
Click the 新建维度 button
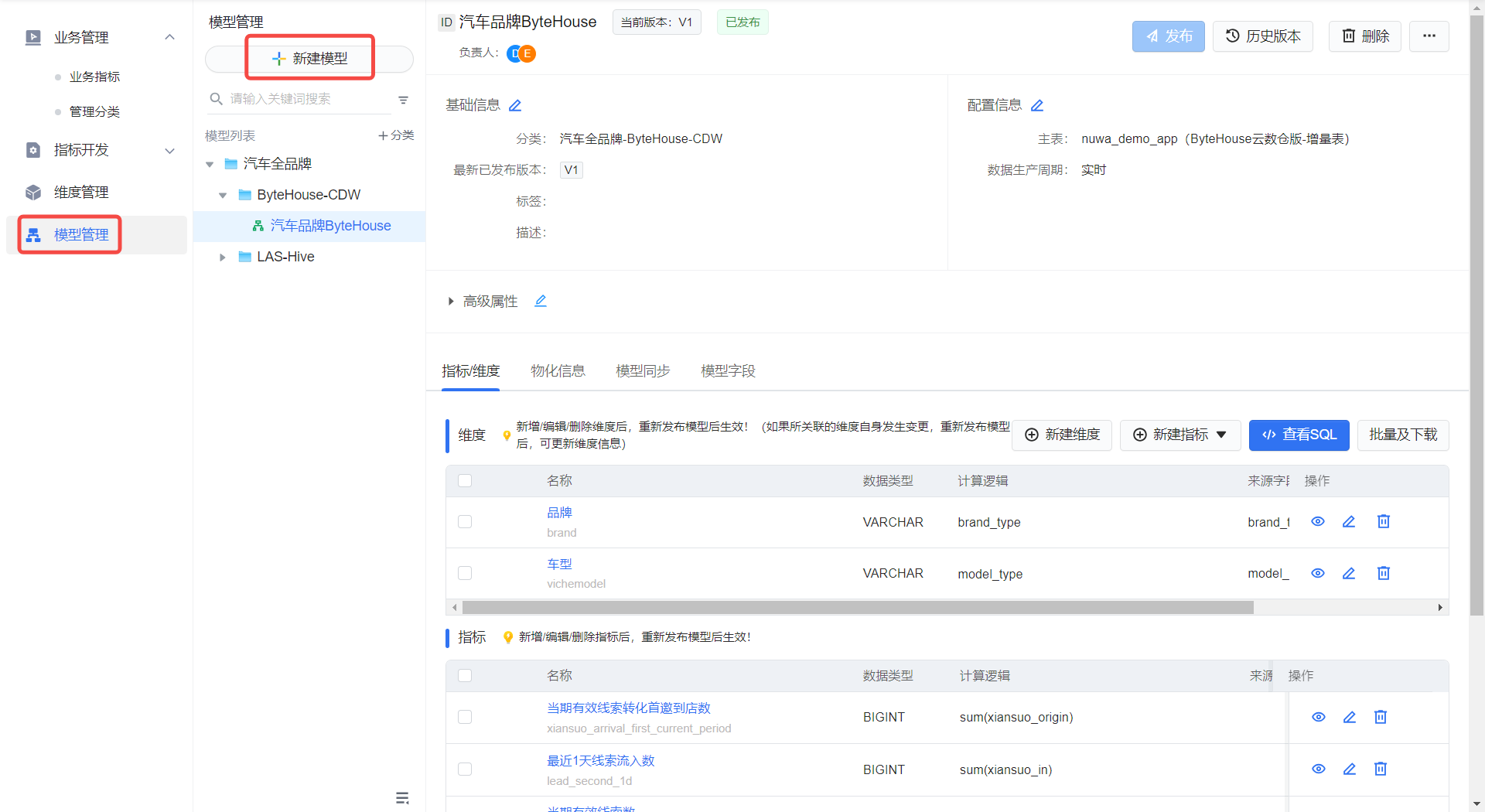(x=1062, y=435)
